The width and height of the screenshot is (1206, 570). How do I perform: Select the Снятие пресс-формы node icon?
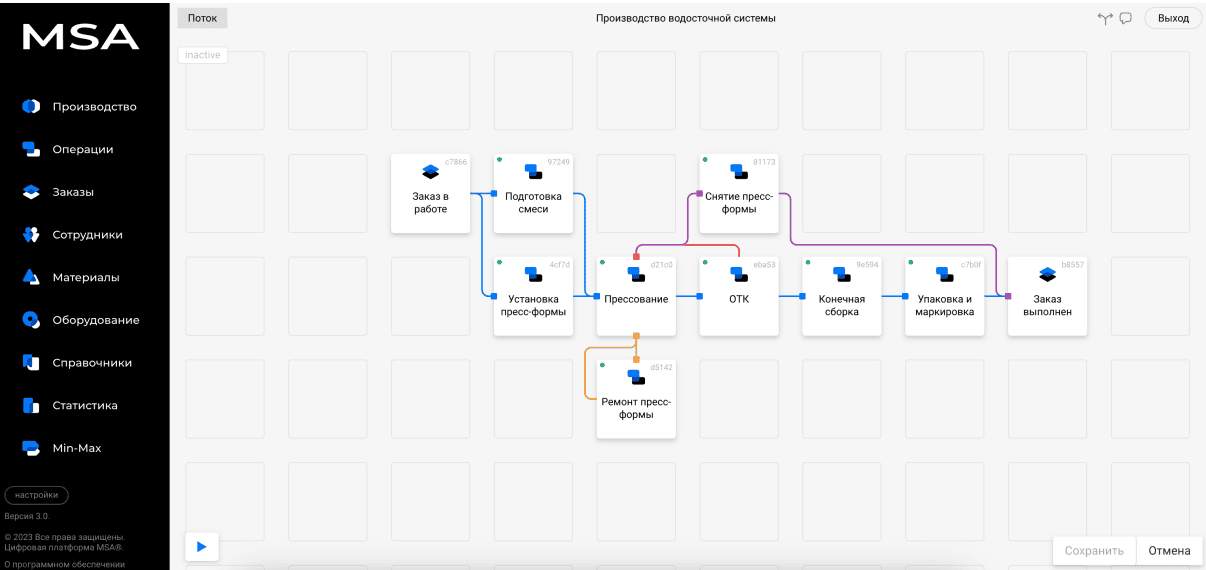click(x=739, y=171)
